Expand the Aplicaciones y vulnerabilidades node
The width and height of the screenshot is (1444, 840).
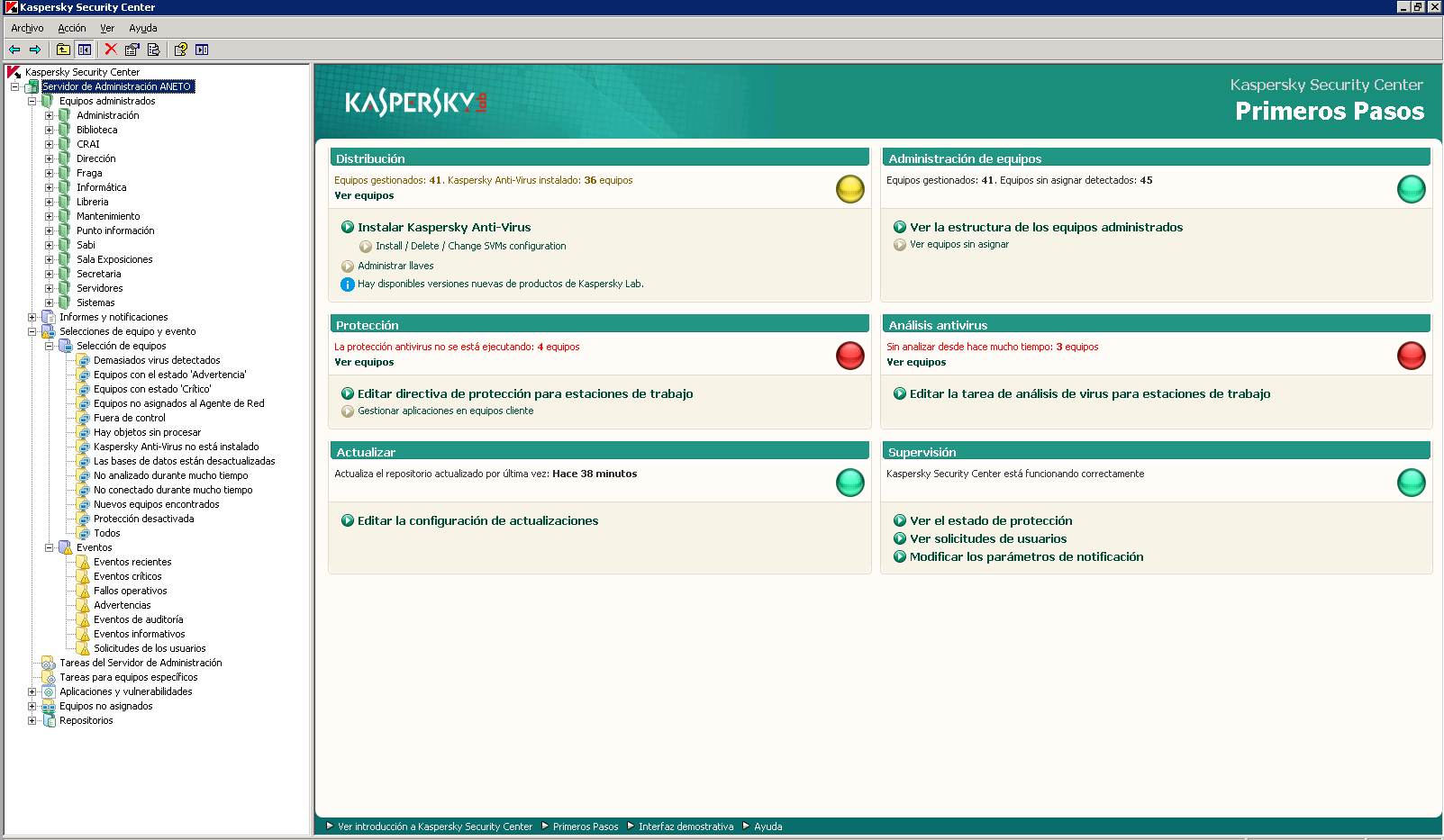pyautogui.click(x=32, y=691)
